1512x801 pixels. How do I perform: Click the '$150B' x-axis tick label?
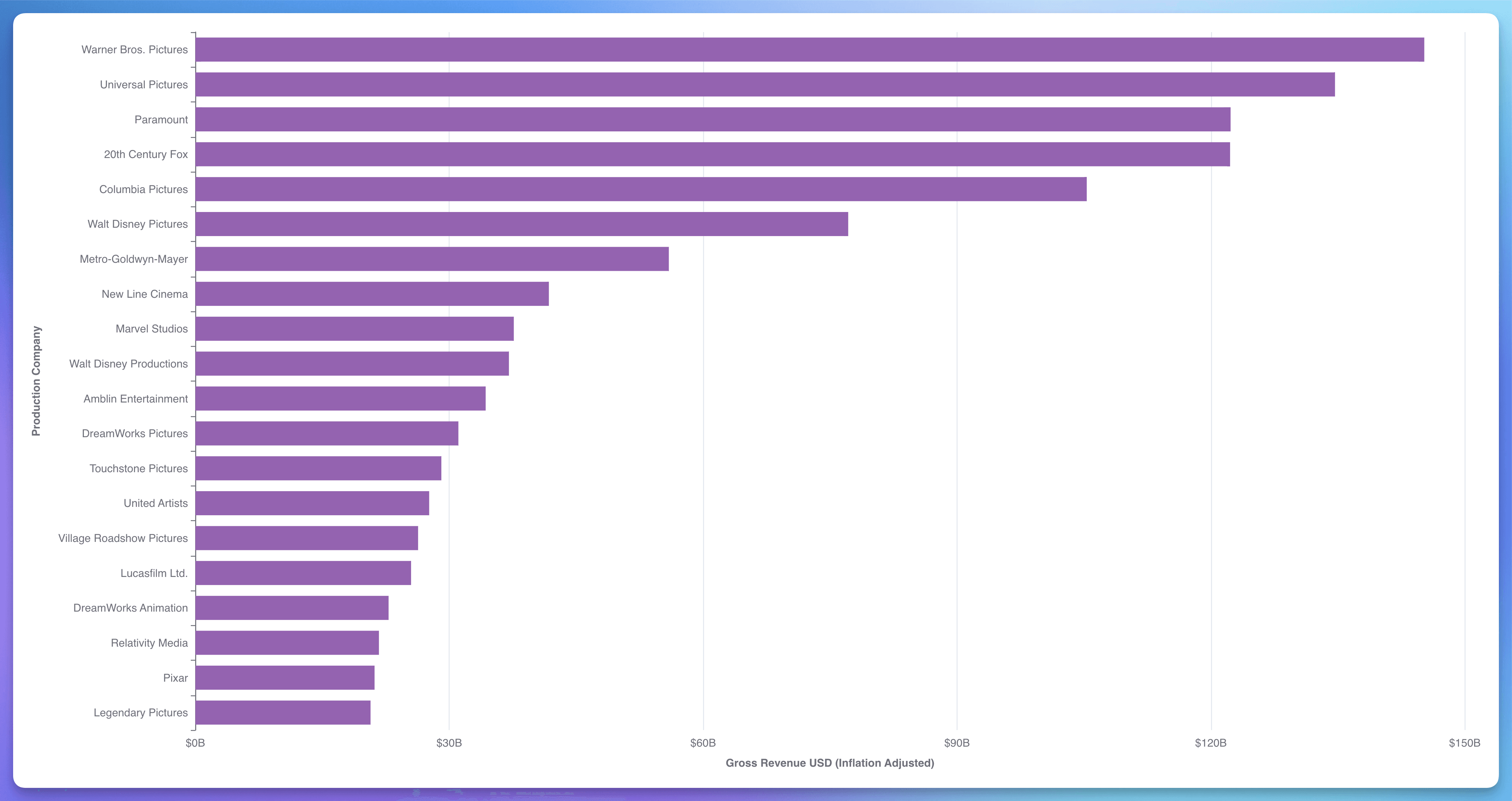[x=1465, y=743]
